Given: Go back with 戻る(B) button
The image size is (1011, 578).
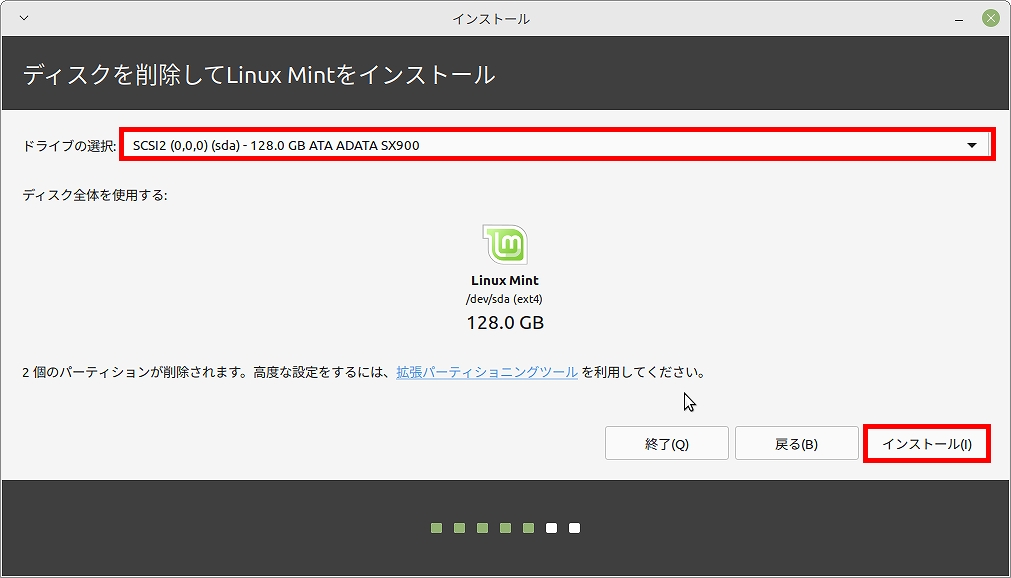Looking at the screenshot, I should [796, 444].
